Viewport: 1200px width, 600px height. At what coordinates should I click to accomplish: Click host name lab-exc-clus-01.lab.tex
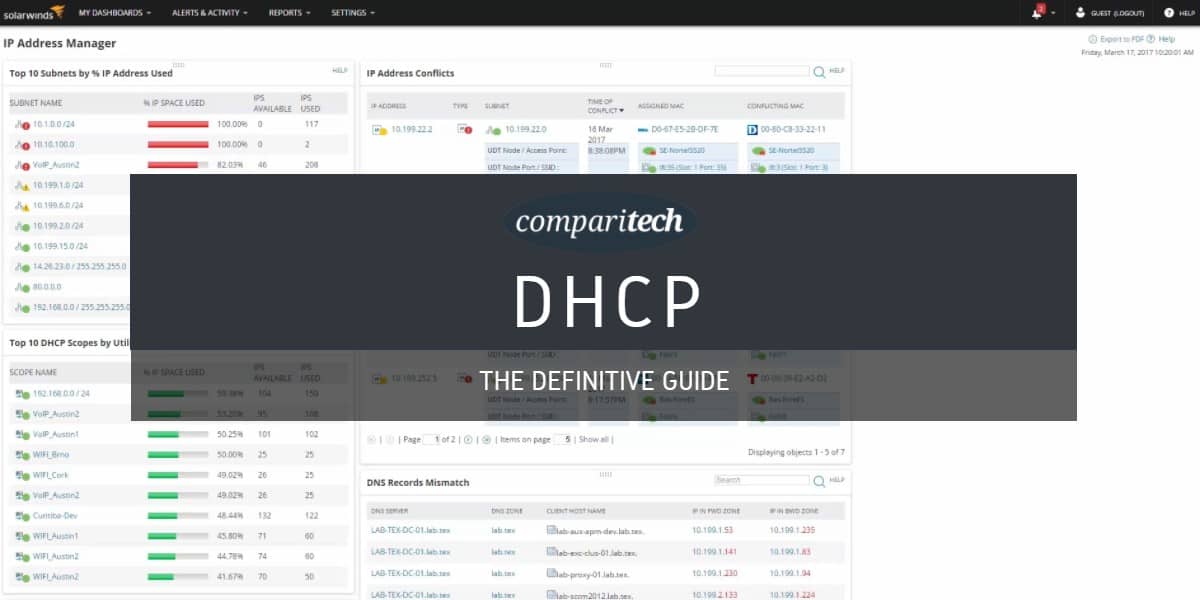(x=597, y=552)
